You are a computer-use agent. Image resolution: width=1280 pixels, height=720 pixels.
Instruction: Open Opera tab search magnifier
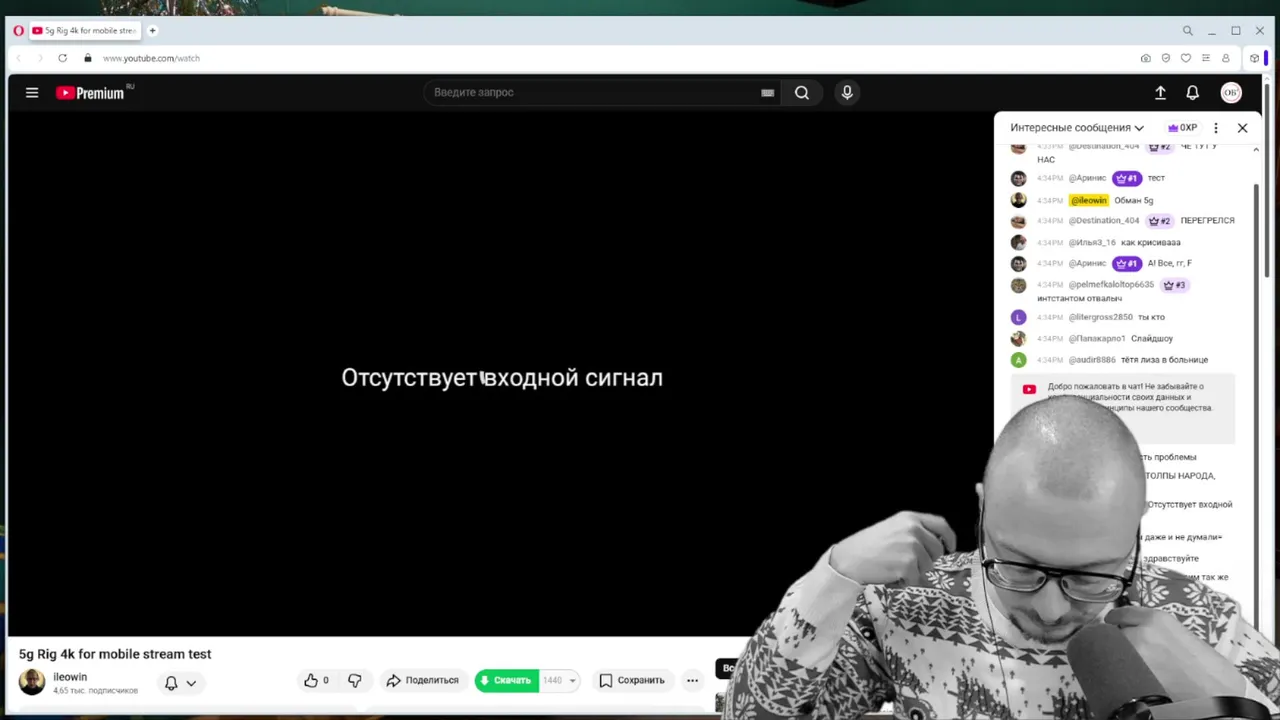[x=1187, y=31]
